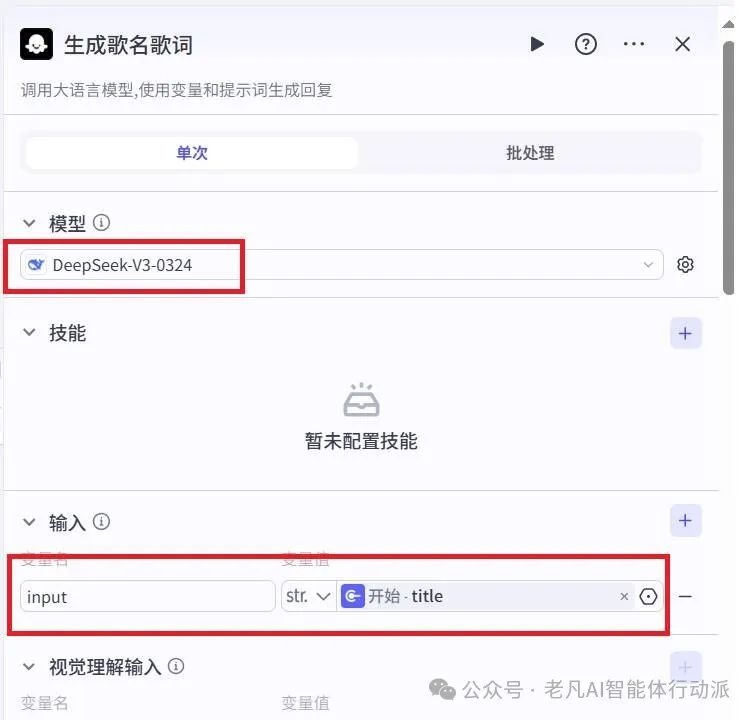
Task: Open the three-dot more options menu
Action: coord(633,44)
